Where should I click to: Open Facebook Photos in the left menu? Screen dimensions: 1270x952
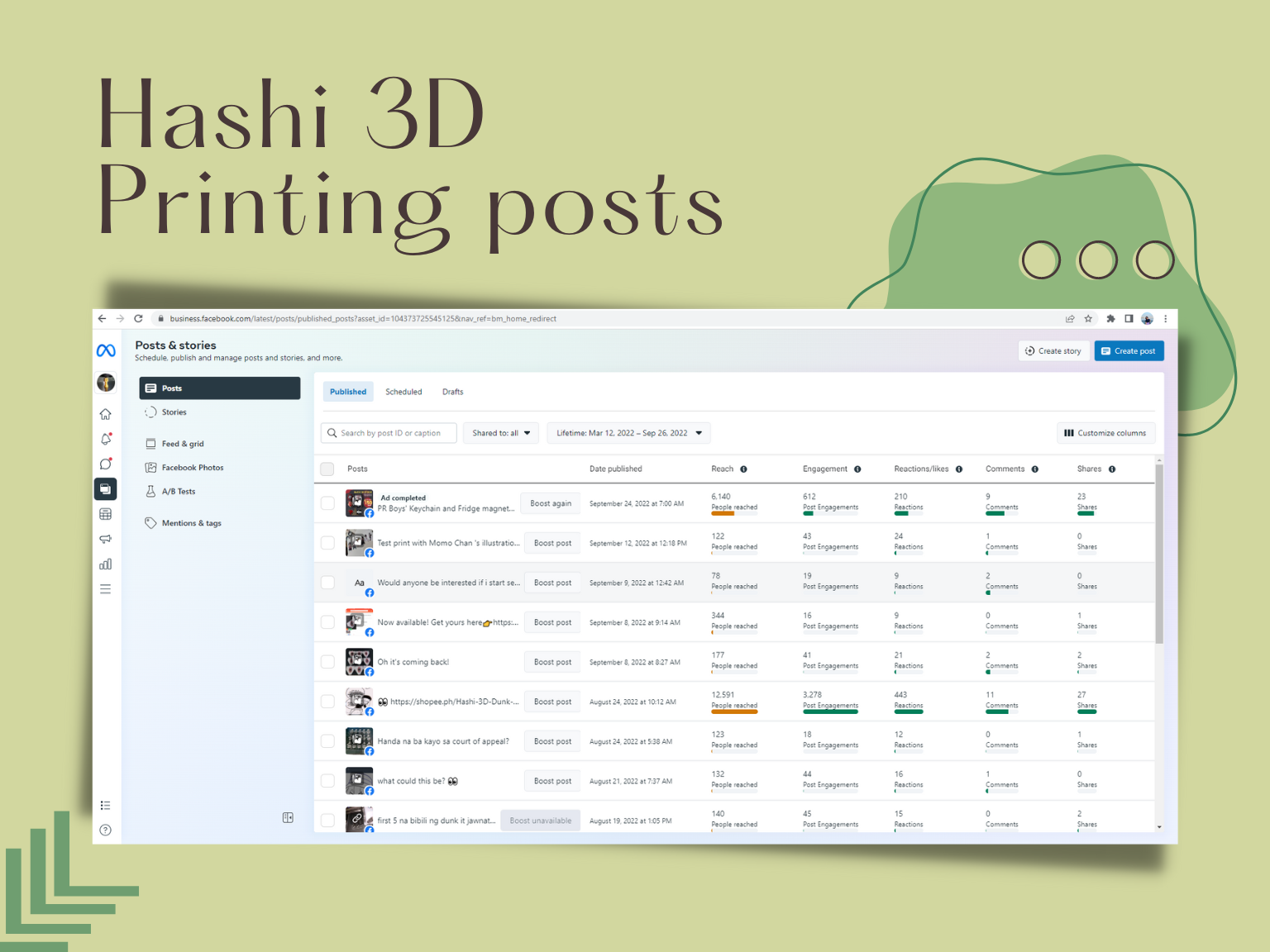(220, 468)
